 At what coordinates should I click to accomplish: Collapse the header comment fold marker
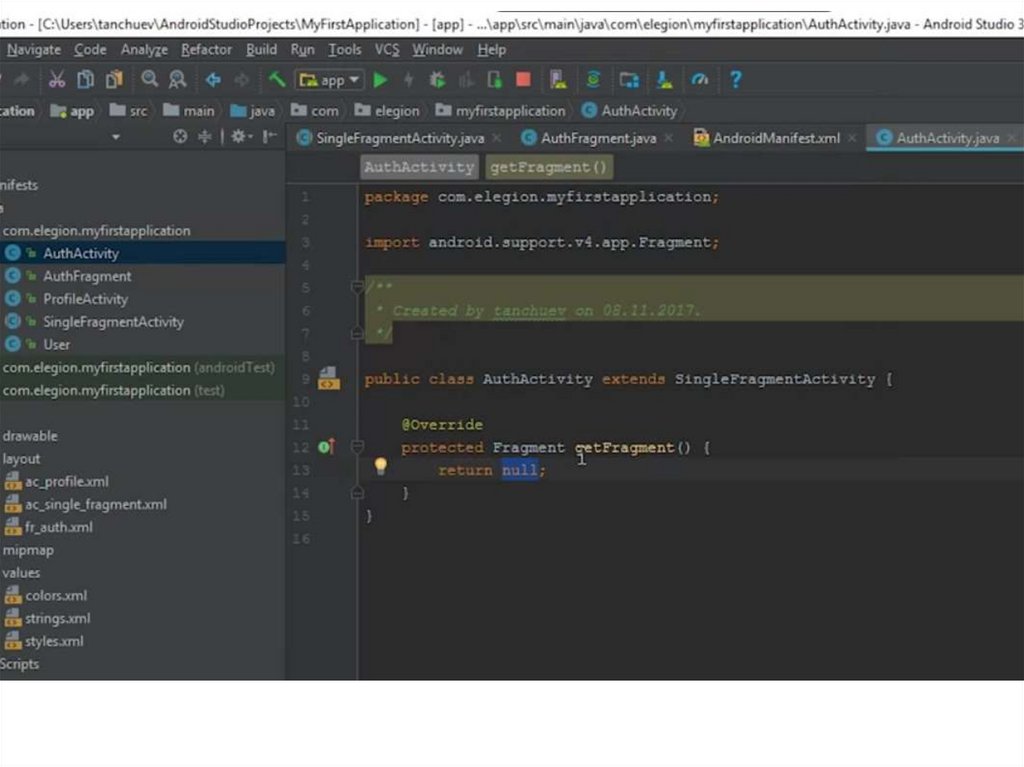[x=357, y=288]
